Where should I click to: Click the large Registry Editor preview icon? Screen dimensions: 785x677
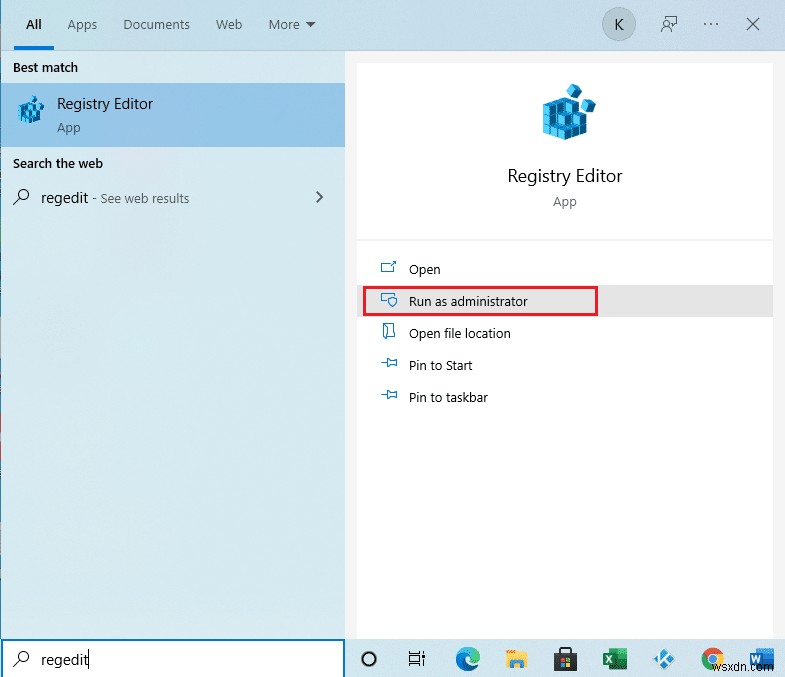tap(569, 112)
